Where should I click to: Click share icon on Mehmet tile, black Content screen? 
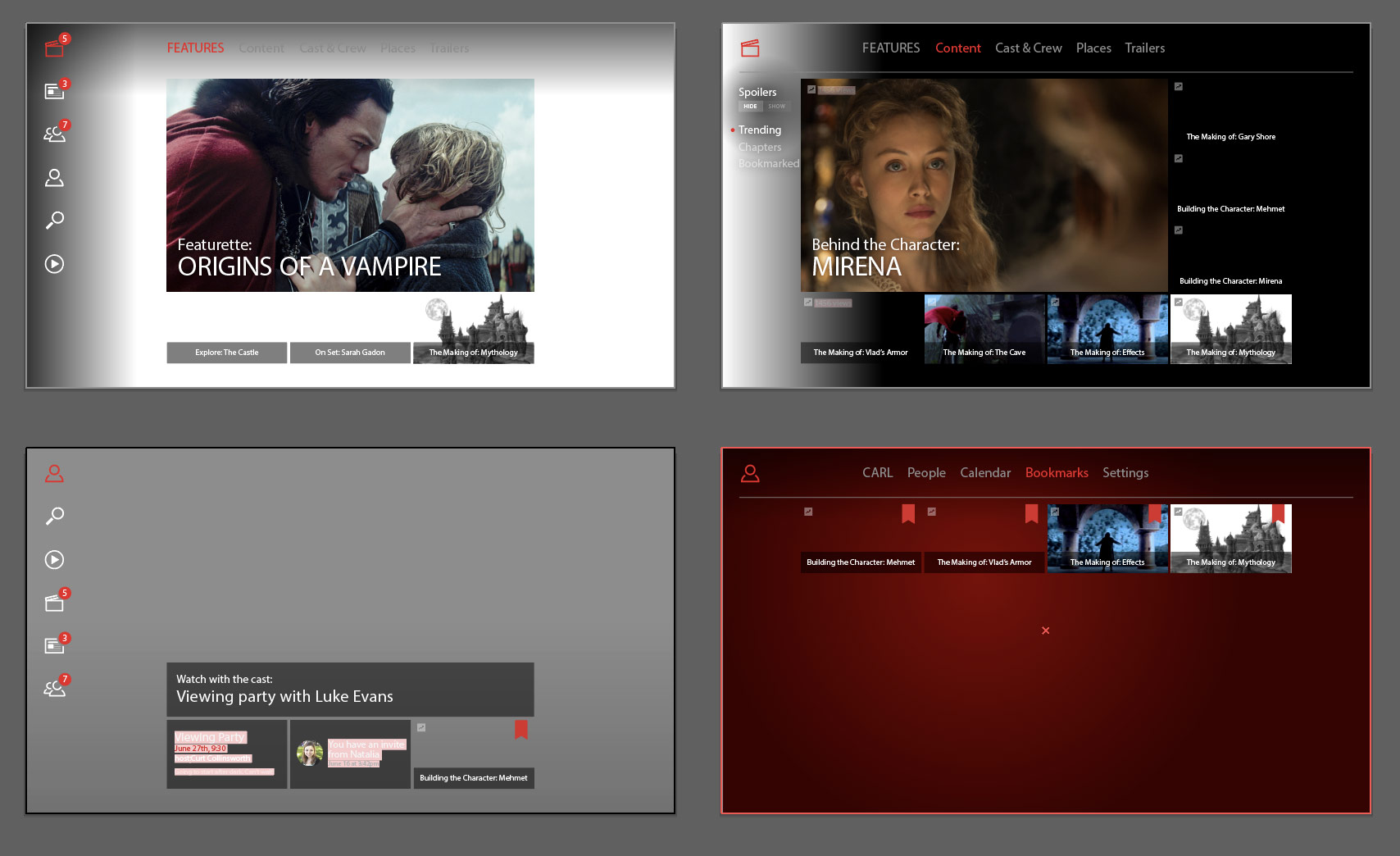[1179, 158]
